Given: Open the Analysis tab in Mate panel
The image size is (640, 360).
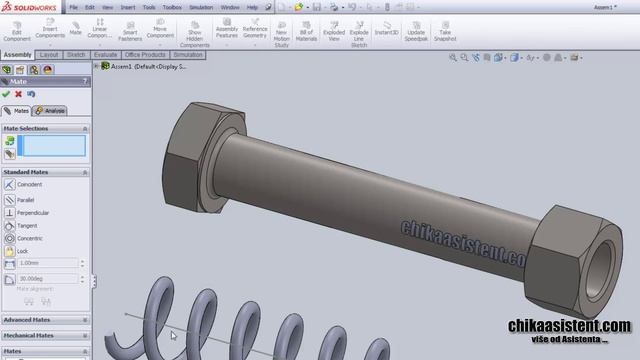Looking at the screenshot, I should (x=50, y=111).
